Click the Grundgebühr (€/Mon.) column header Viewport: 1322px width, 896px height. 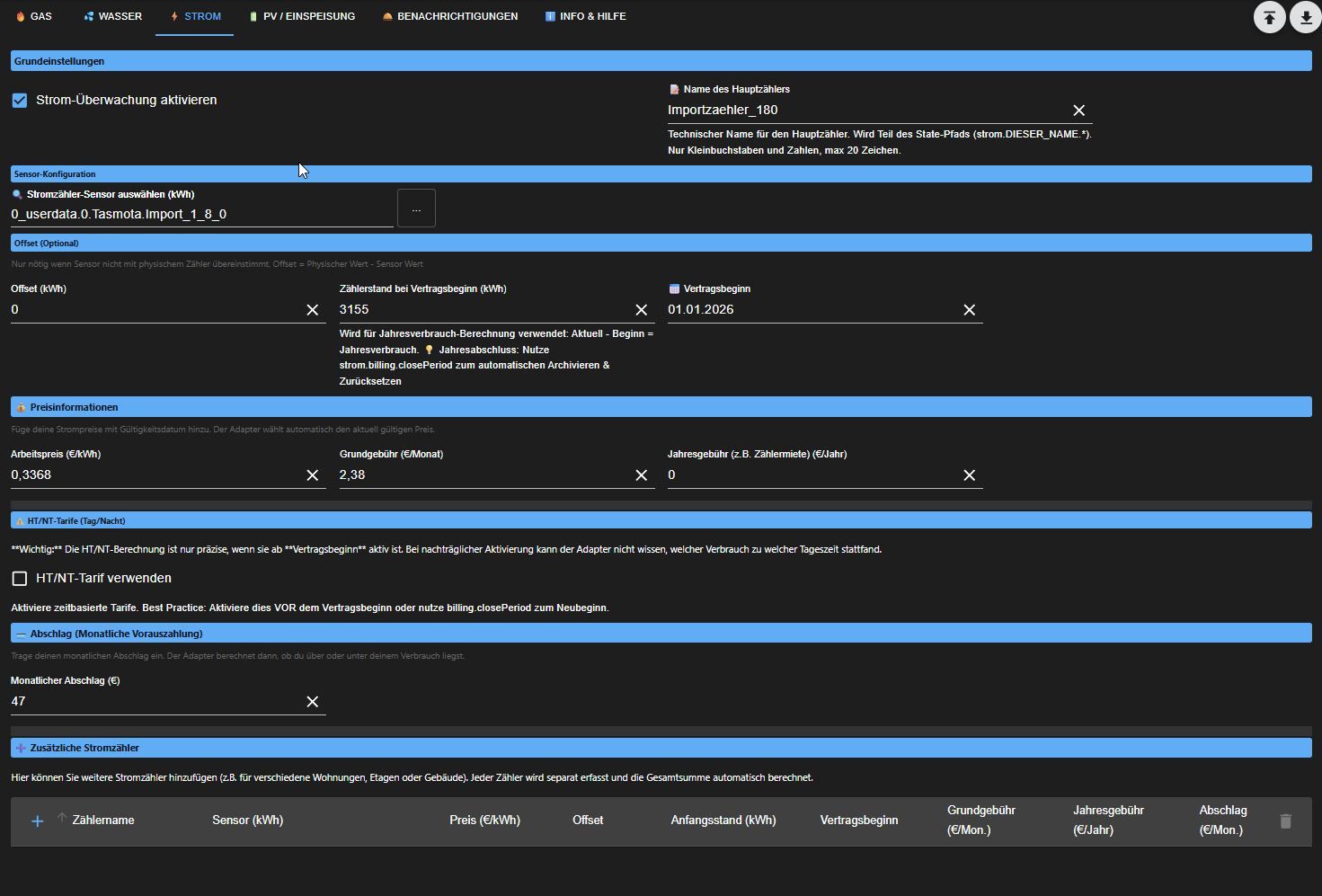[981, 821]
